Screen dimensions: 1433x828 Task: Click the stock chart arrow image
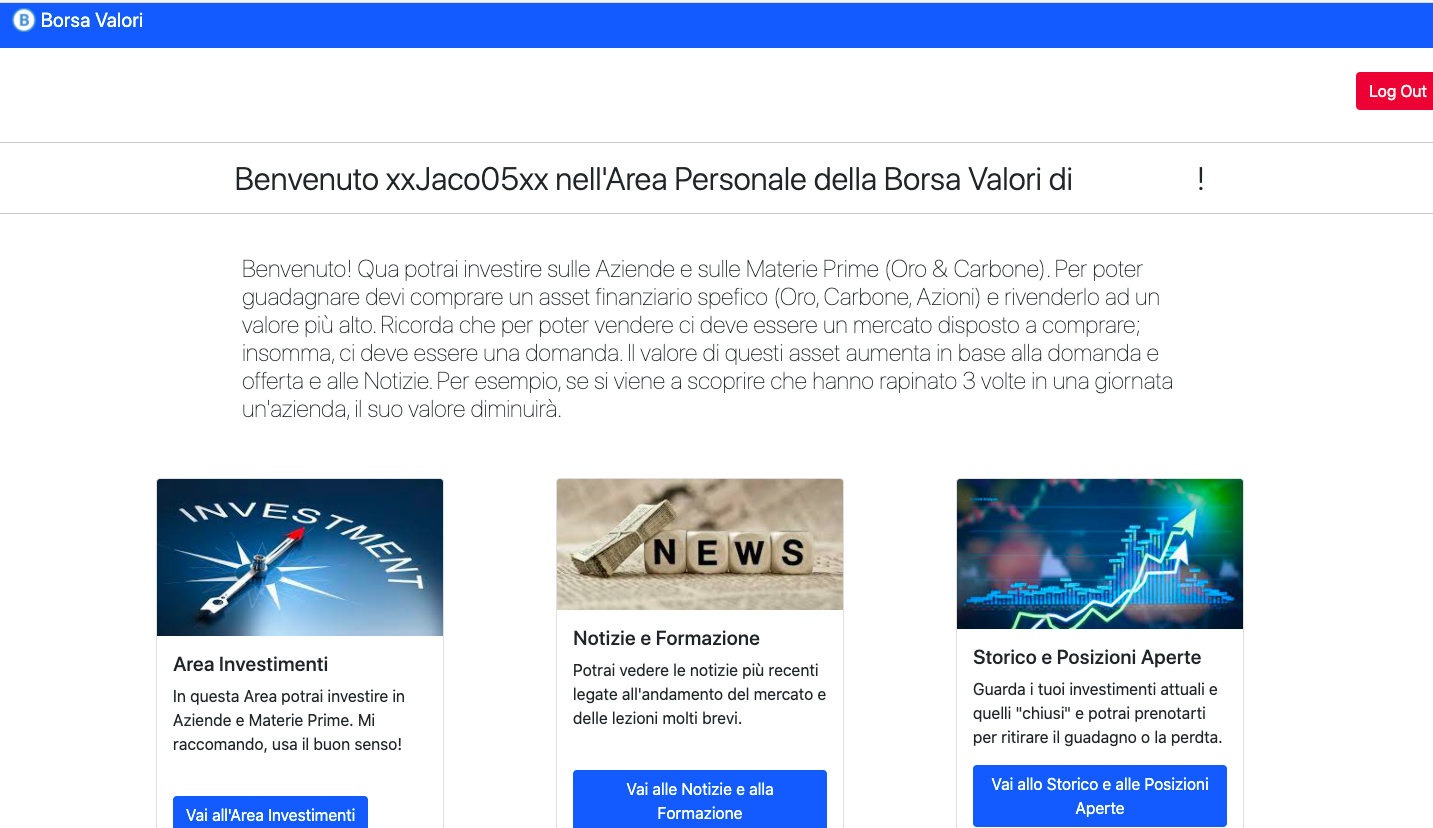tap(1100, 554)
